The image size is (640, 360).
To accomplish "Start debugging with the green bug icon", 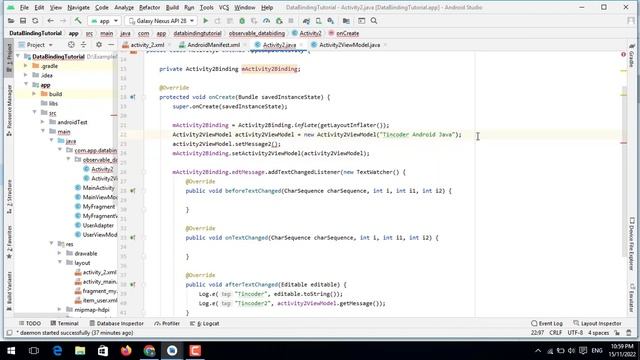I will click(x=242, y=21).
